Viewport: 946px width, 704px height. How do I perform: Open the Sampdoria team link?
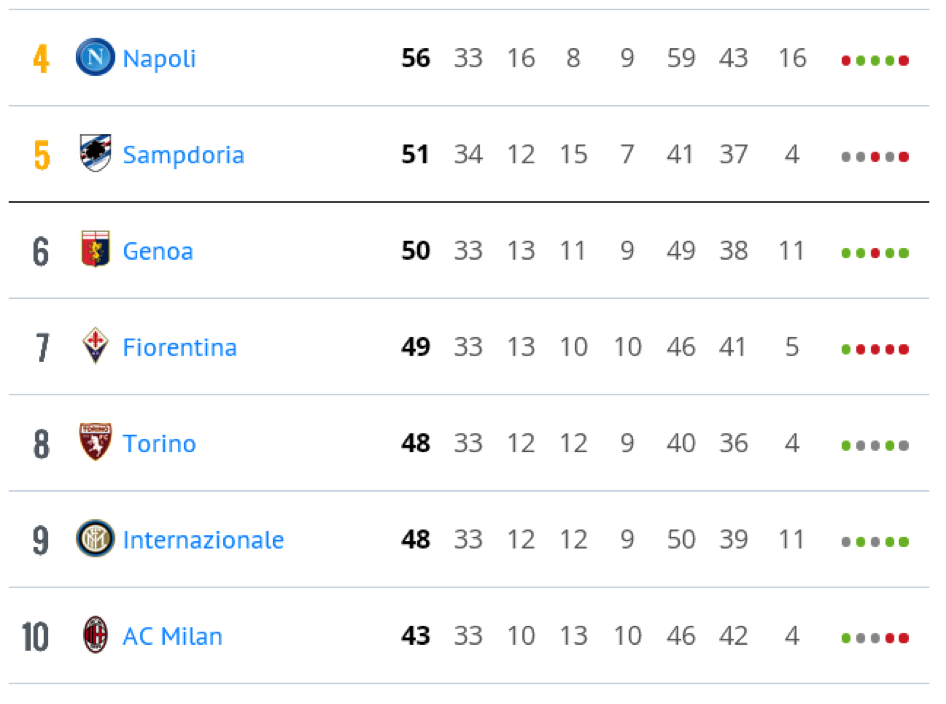pyautogui.click(x=183, y=155)
